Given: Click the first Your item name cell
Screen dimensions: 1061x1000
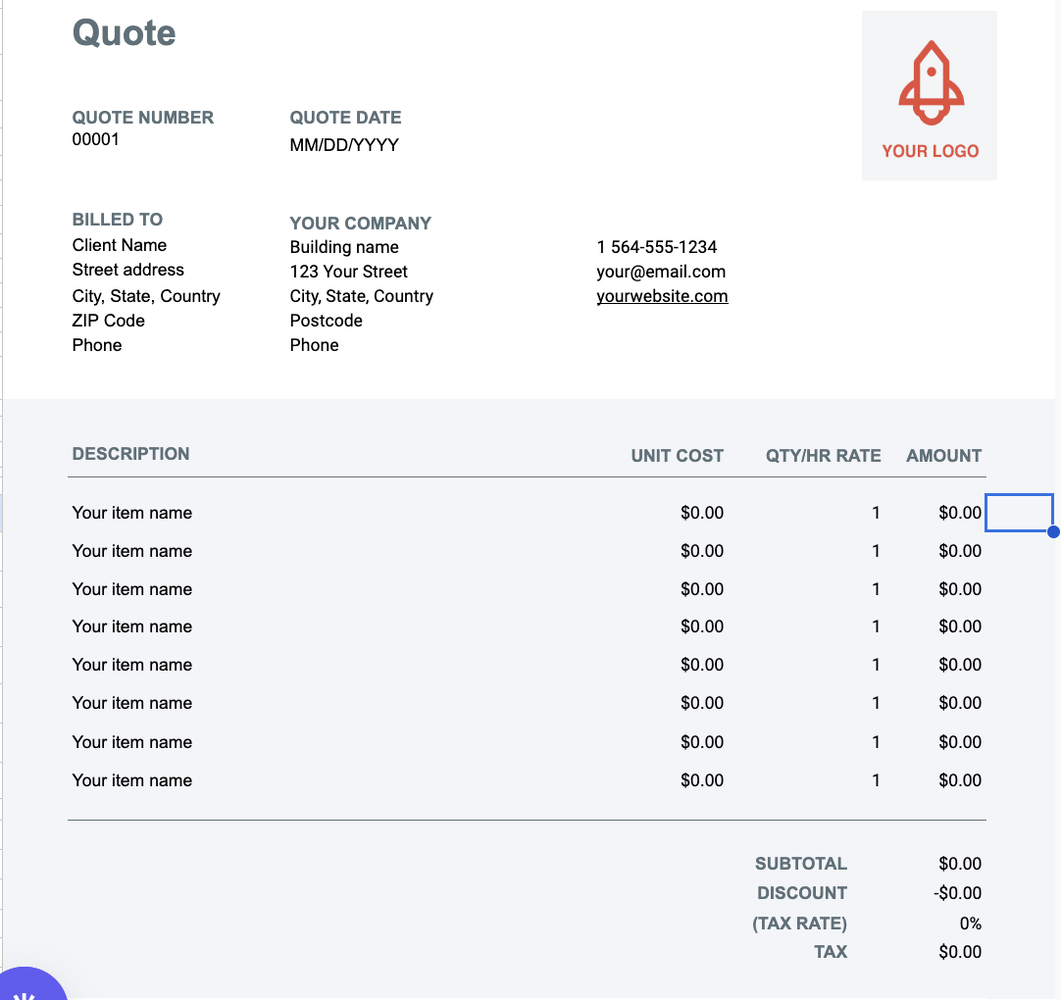Looking at the screenshot, I should click(132, 513).
